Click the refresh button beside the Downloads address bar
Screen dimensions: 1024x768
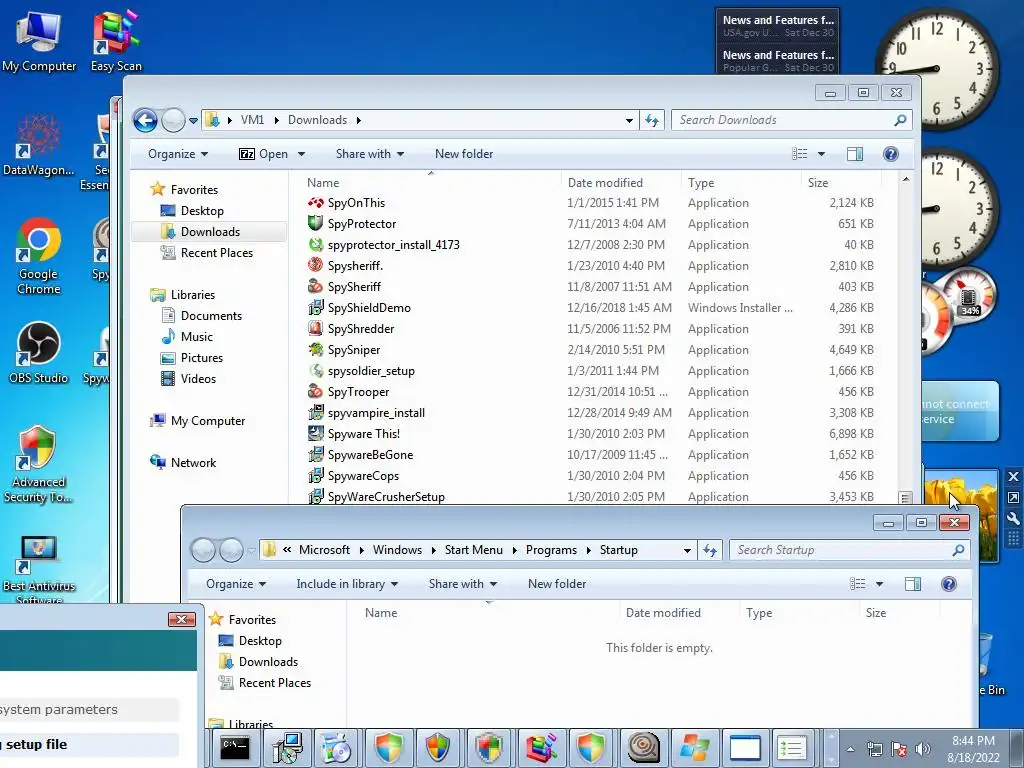652,120
